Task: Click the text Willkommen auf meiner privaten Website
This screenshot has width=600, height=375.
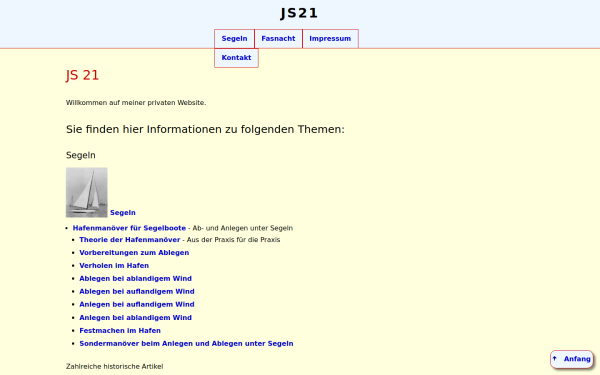Action: 136,103
